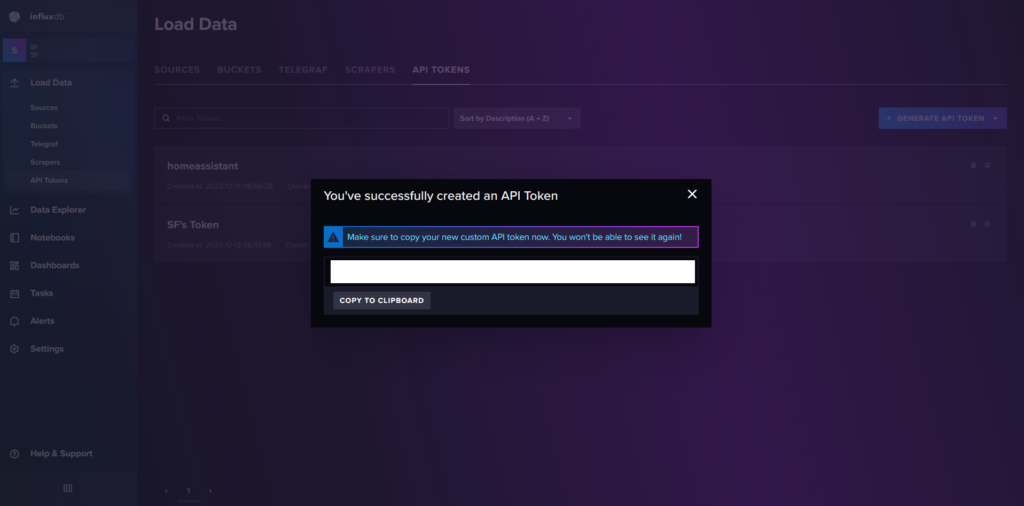Collapse the sidebar using bottom toggle icon
This screenshot has width=1024, height=506.
tap(68, 488)
